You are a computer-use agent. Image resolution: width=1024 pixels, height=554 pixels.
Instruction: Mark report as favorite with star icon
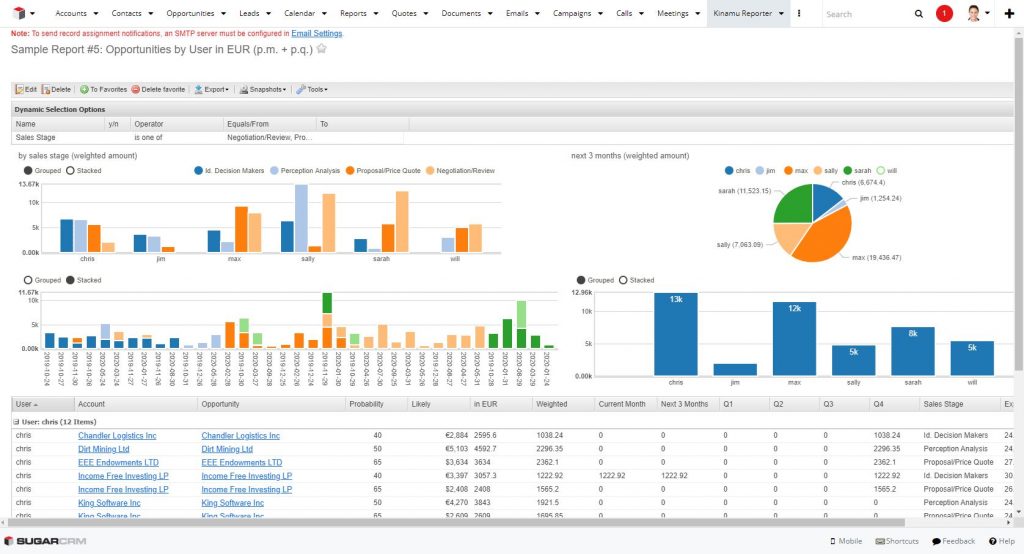[x=321, y=49]
